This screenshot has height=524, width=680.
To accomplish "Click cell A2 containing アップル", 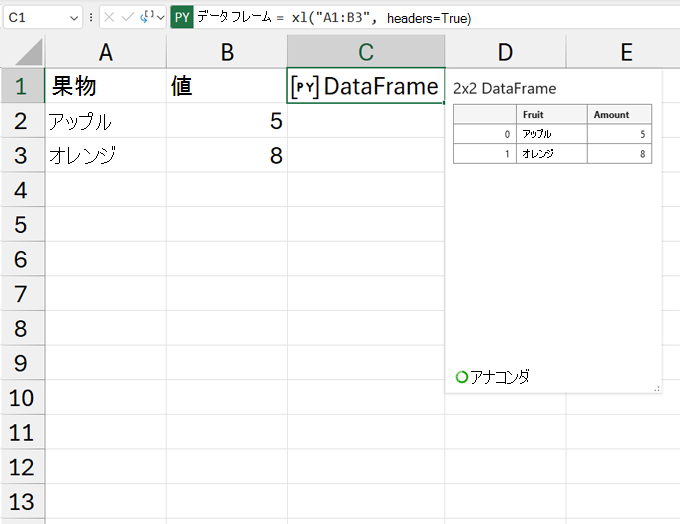I will click(105, 121).
